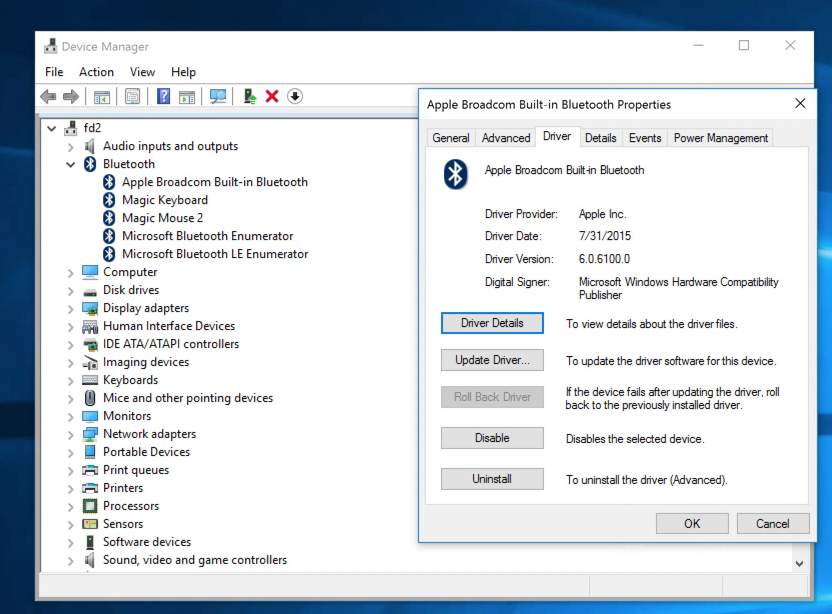
Task: Click the Apple Inc. driver provider text
Action: click(602, 214)
